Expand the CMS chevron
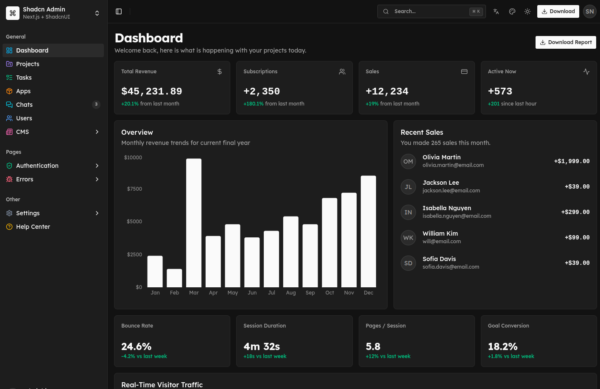 (97, 132)
